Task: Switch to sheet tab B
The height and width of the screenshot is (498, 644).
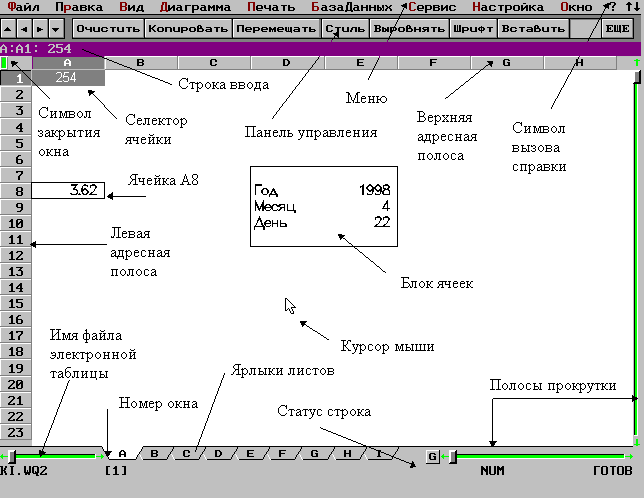Action: (154, 454)
